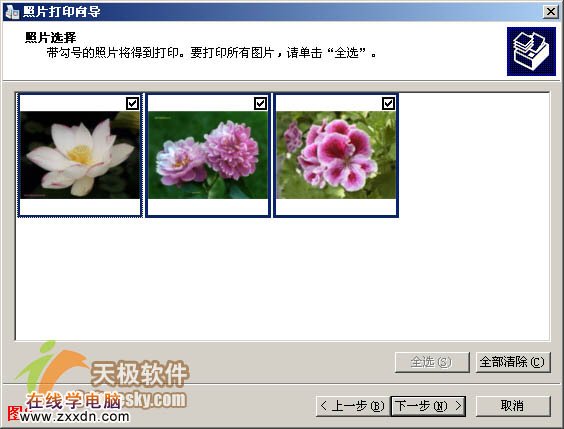
Task: Click the 照片选择 heading
Action: coord(51,37)
